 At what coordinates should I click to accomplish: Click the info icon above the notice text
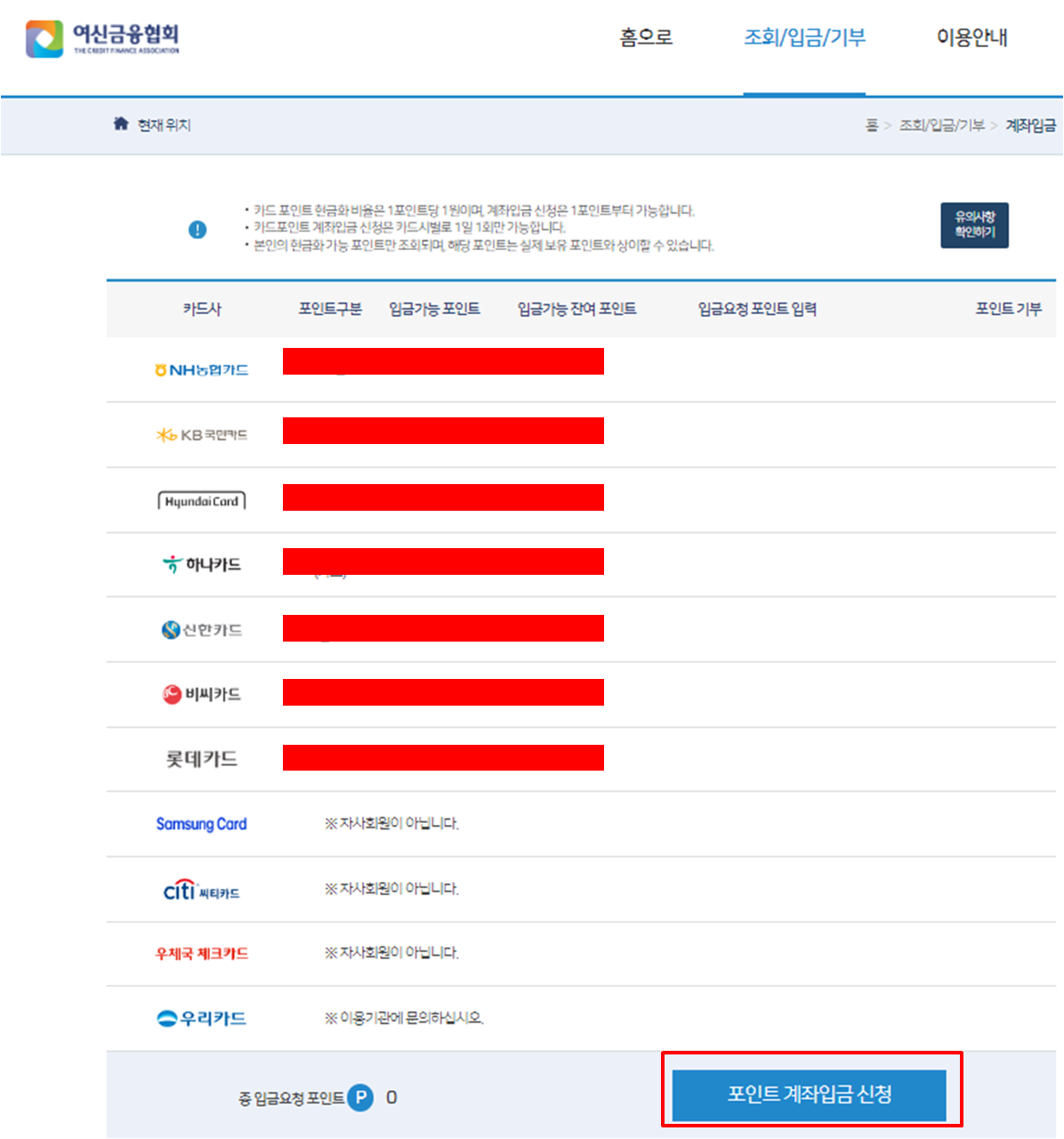coord(197,229)
